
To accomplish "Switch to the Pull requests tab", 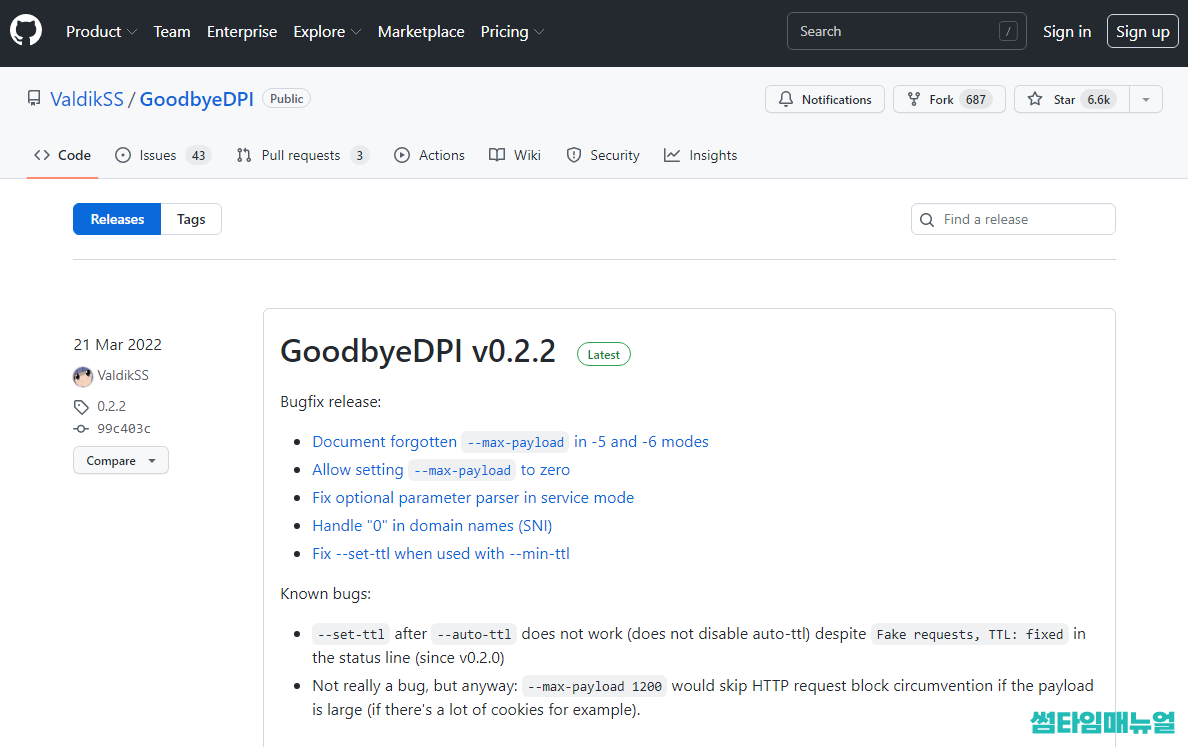I will tap(302, 155).
